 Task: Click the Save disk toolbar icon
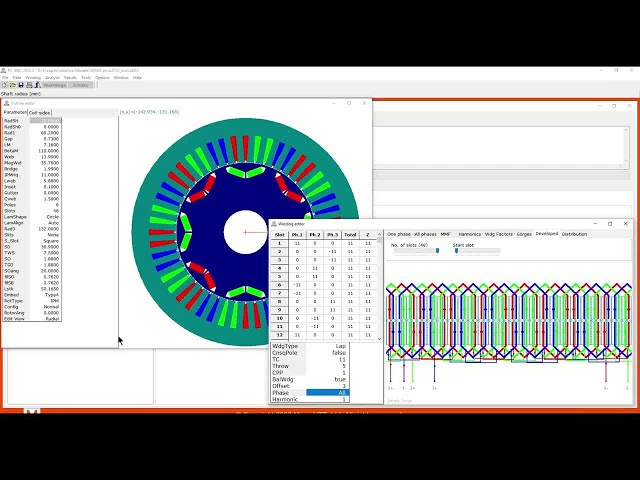[x=21, y=85]
